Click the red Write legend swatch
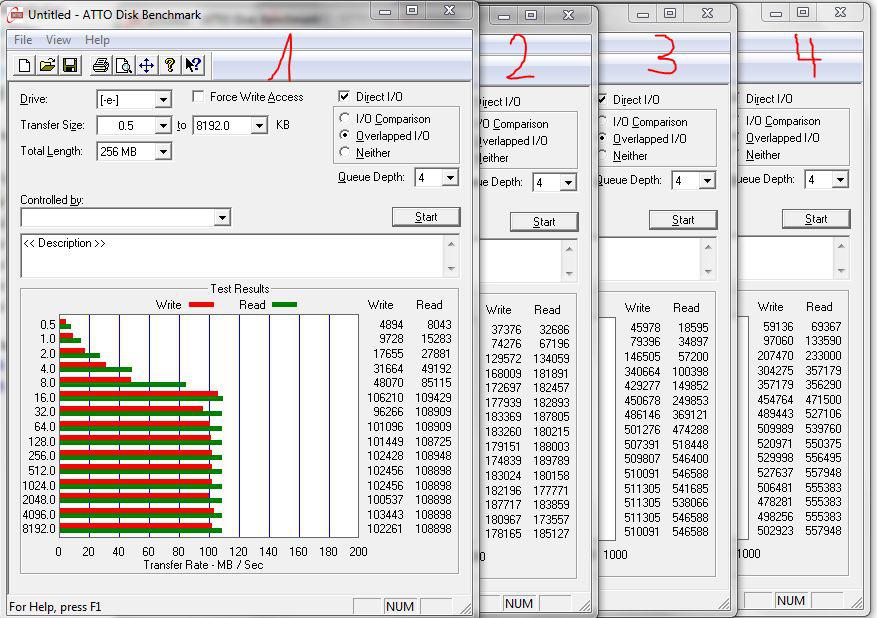The height and width of the screenshot is (618, 877). tap(201, 305)
